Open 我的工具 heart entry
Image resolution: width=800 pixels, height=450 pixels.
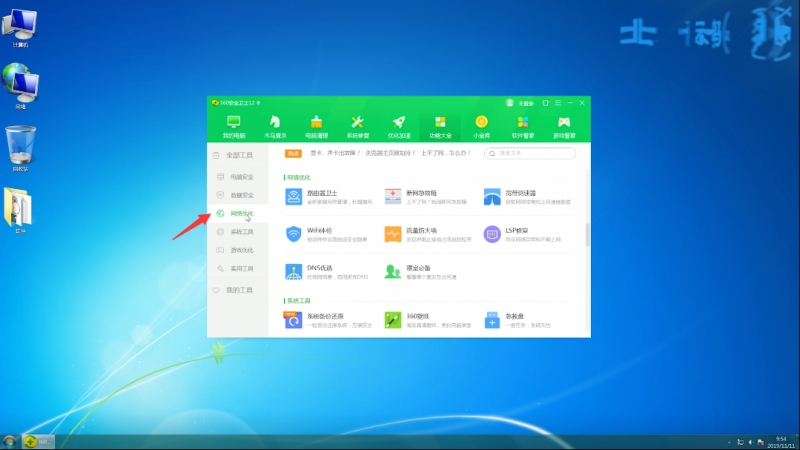coord(238,290)
